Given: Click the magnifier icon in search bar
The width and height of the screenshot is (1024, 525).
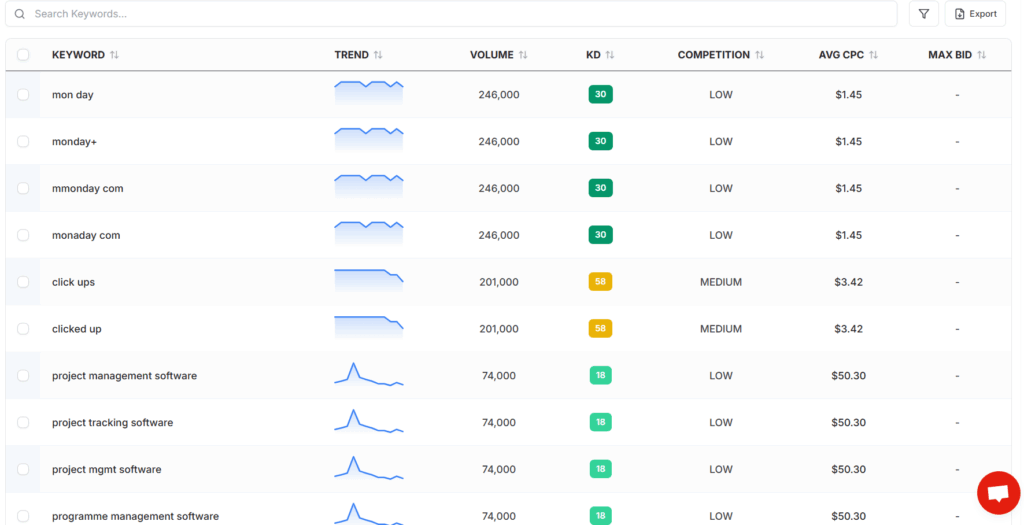Looking at the screenshot, I should pos(20,14).
